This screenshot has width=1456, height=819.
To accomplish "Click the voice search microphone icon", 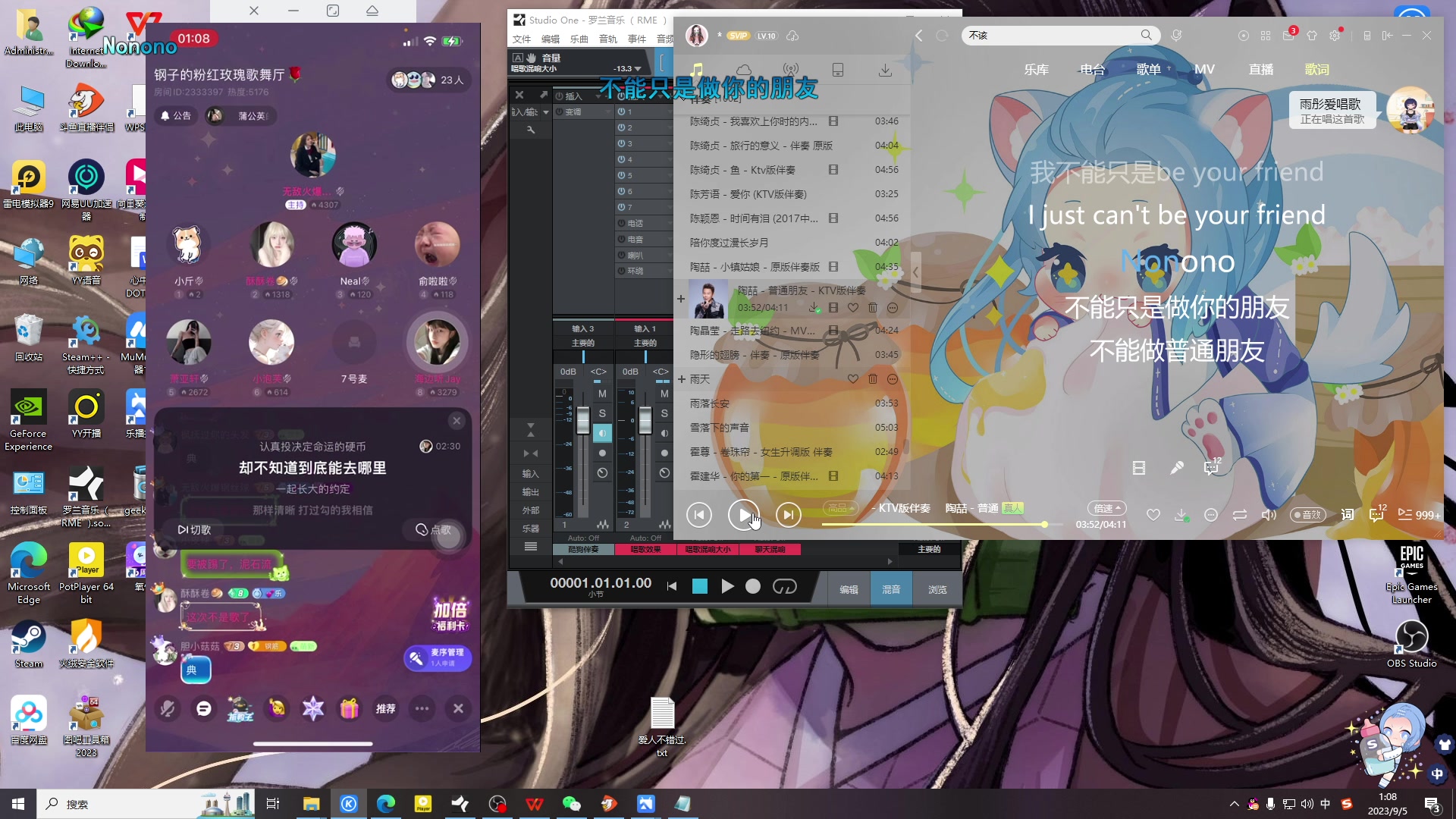I will 1176,35.
